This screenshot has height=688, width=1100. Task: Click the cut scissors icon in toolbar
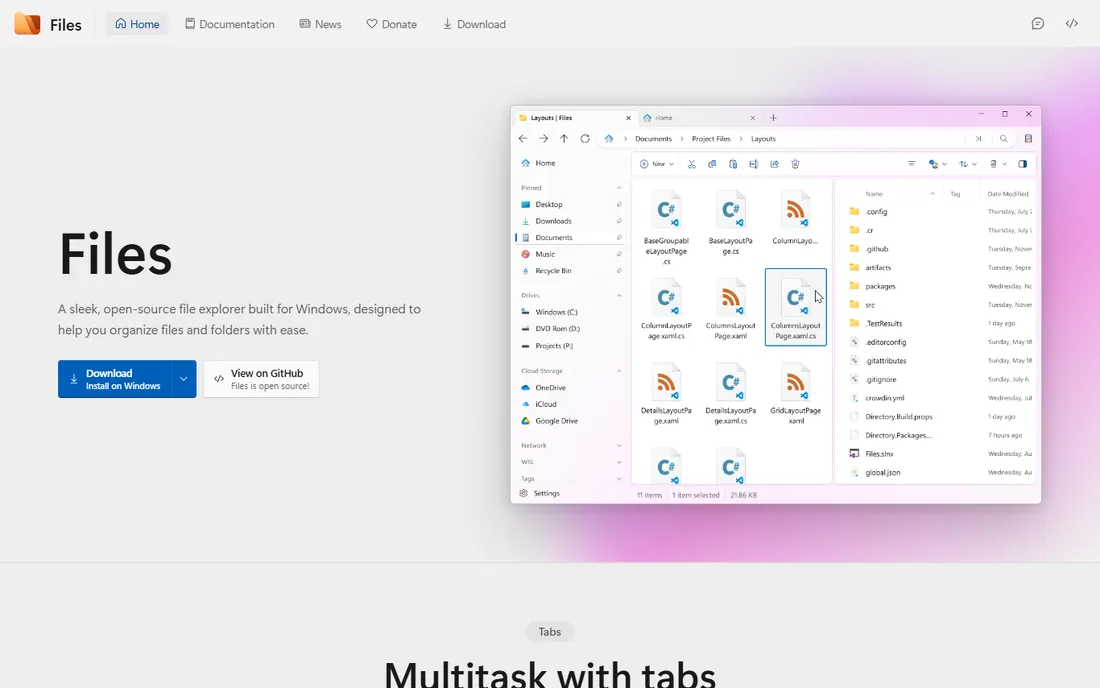(x=692, y=164)
